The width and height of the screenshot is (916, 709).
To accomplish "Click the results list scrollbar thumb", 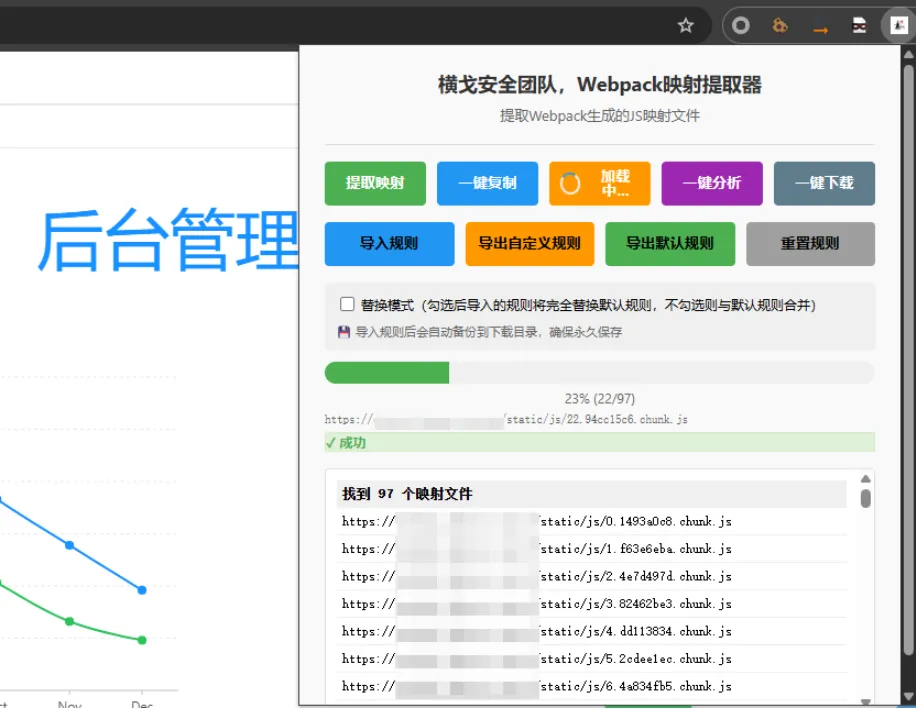I will click(866, 499).
